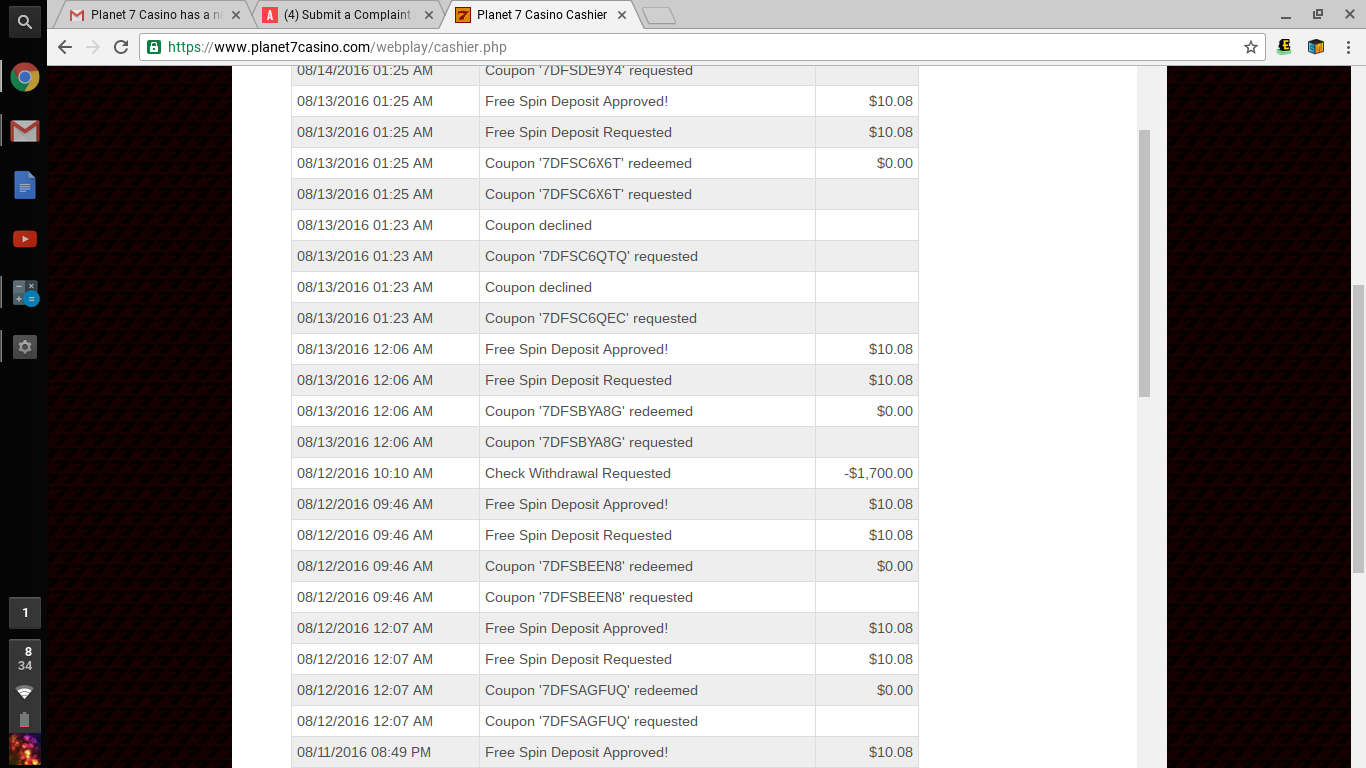This screenshot has height=768, width=1366.
Task: Click 'Coupon '7DFSDE9Y4' requested' text
Action: tap(589, 71)
